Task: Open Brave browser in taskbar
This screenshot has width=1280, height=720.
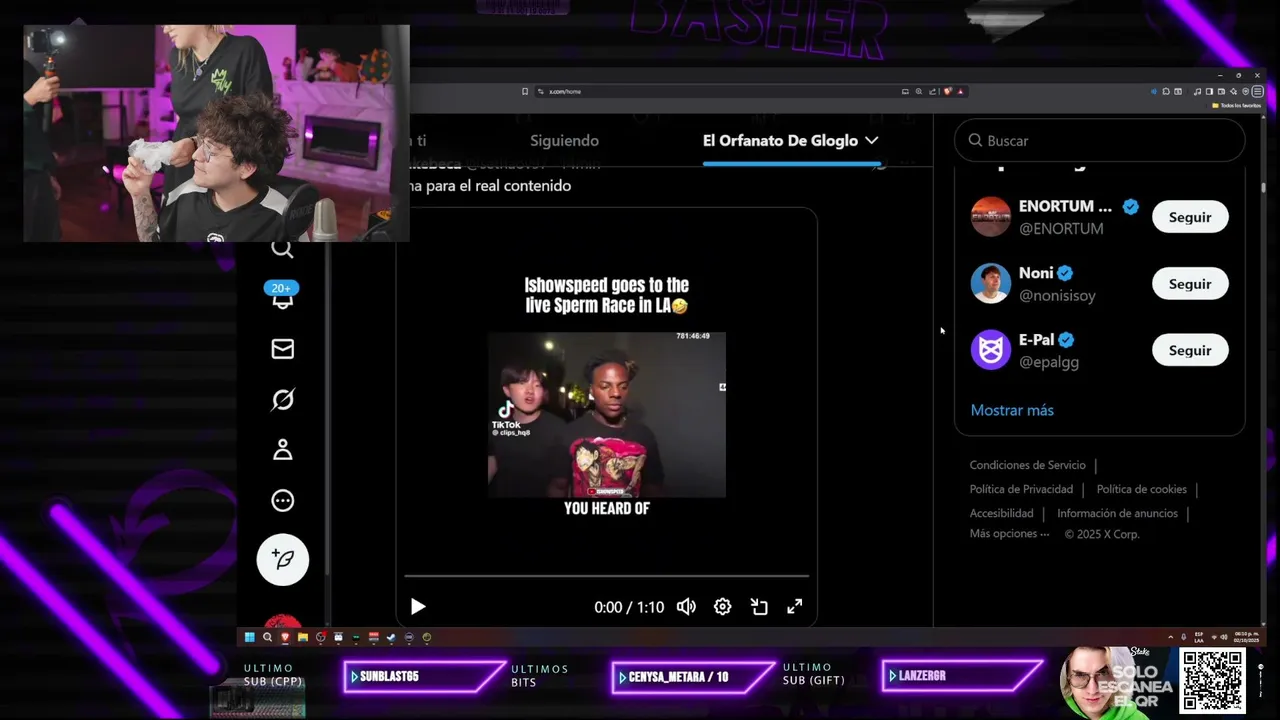Action: pyautogui.click(x=285, y=637)
